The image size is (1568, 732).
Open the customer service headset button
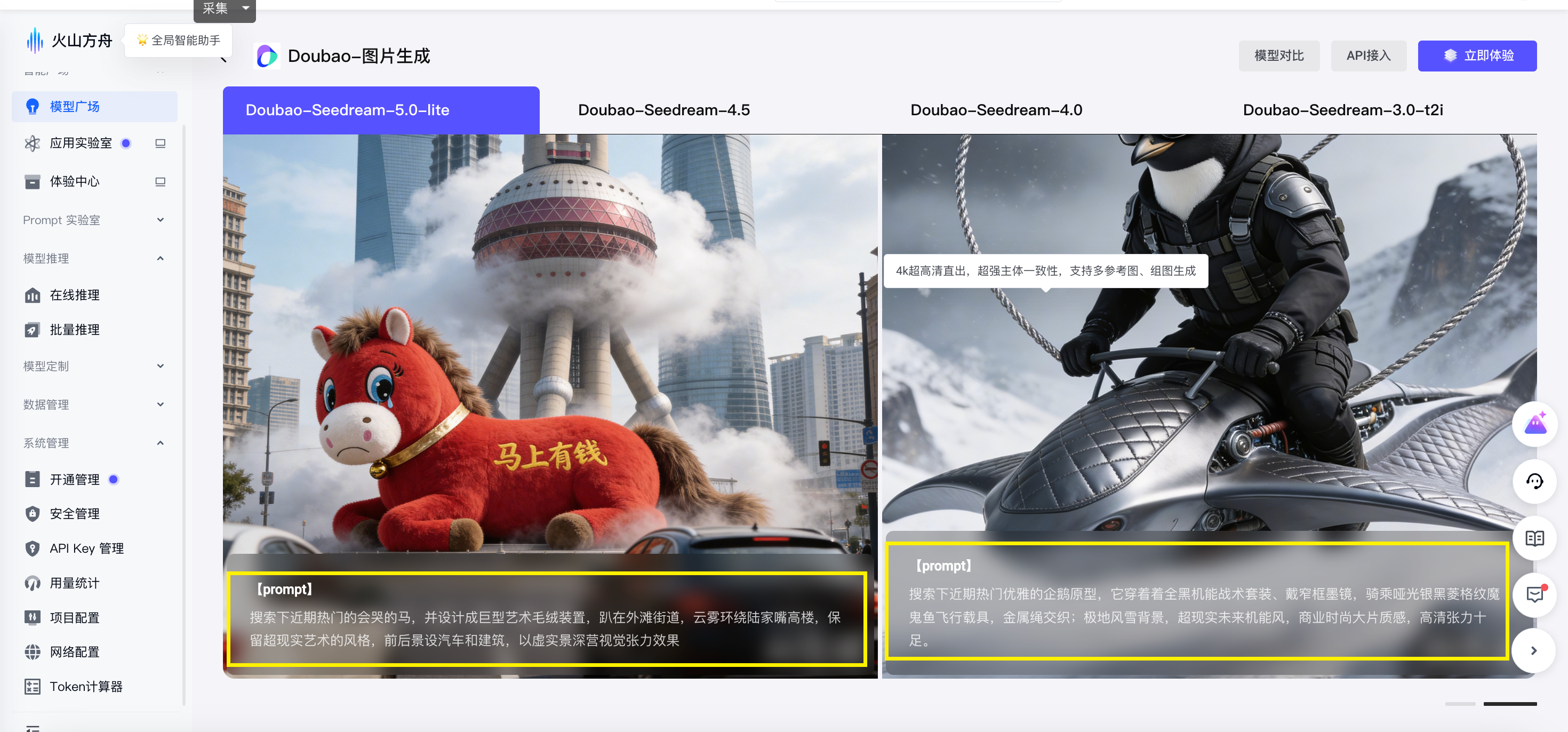pos(1534,482)
